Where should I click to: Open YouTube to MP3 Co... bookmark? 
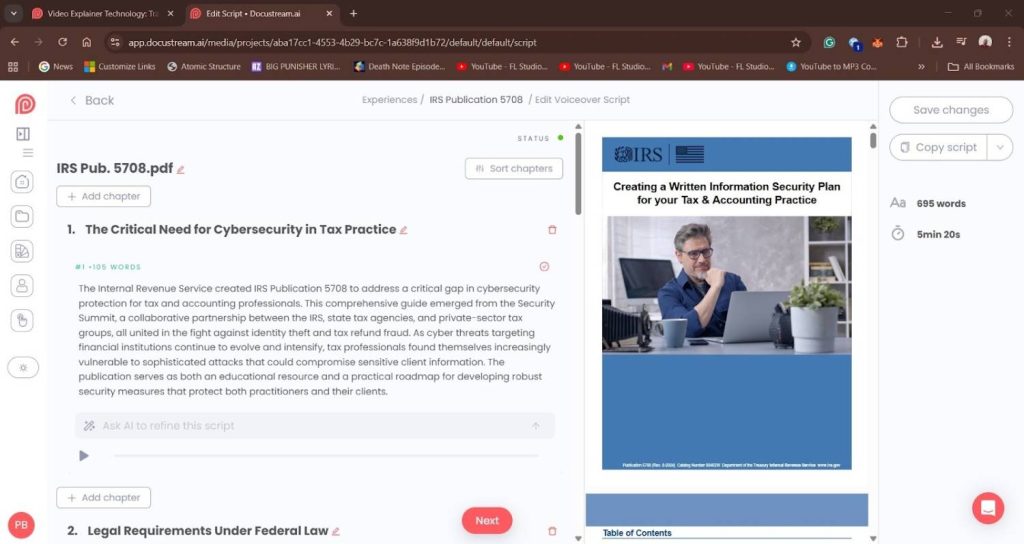(x=831, y=67)
